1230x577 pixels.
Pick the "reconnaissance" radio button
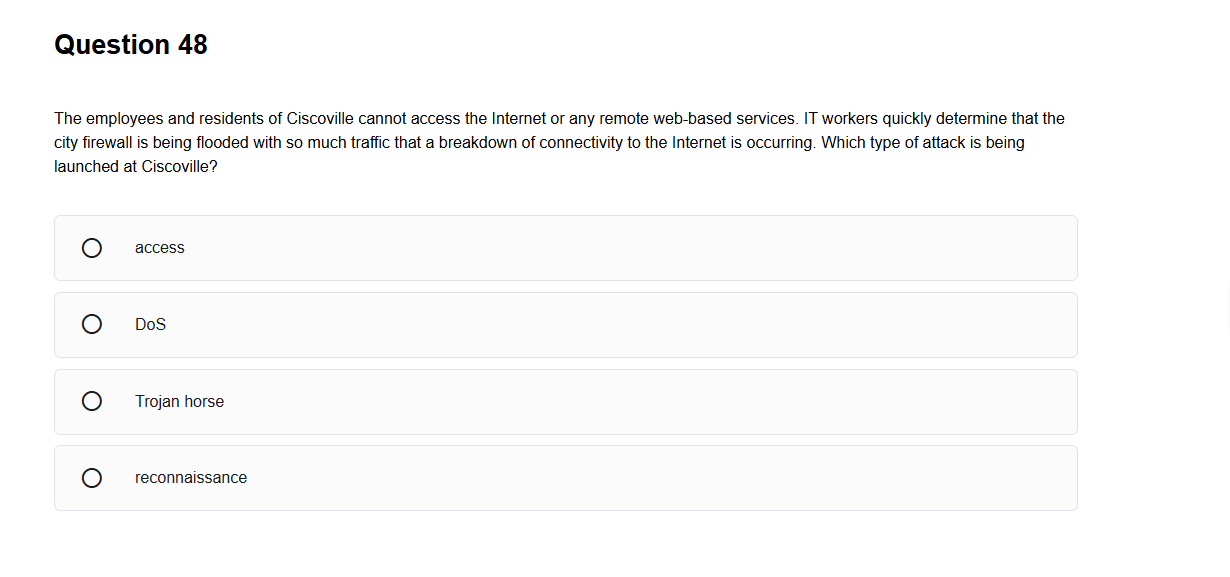click(x=91, y=478)
